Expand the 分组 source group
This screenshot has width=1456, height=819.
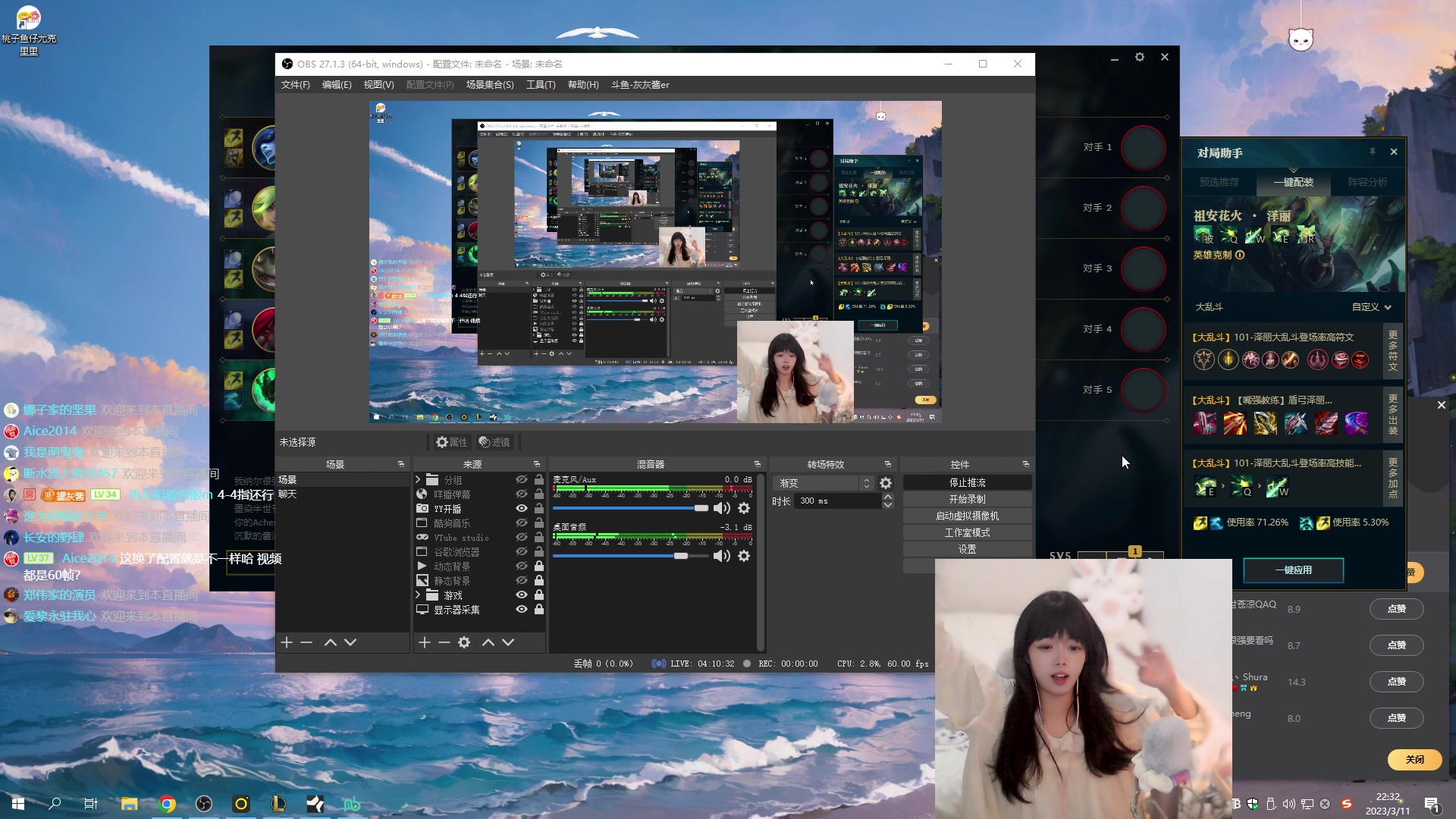[418, 480]
